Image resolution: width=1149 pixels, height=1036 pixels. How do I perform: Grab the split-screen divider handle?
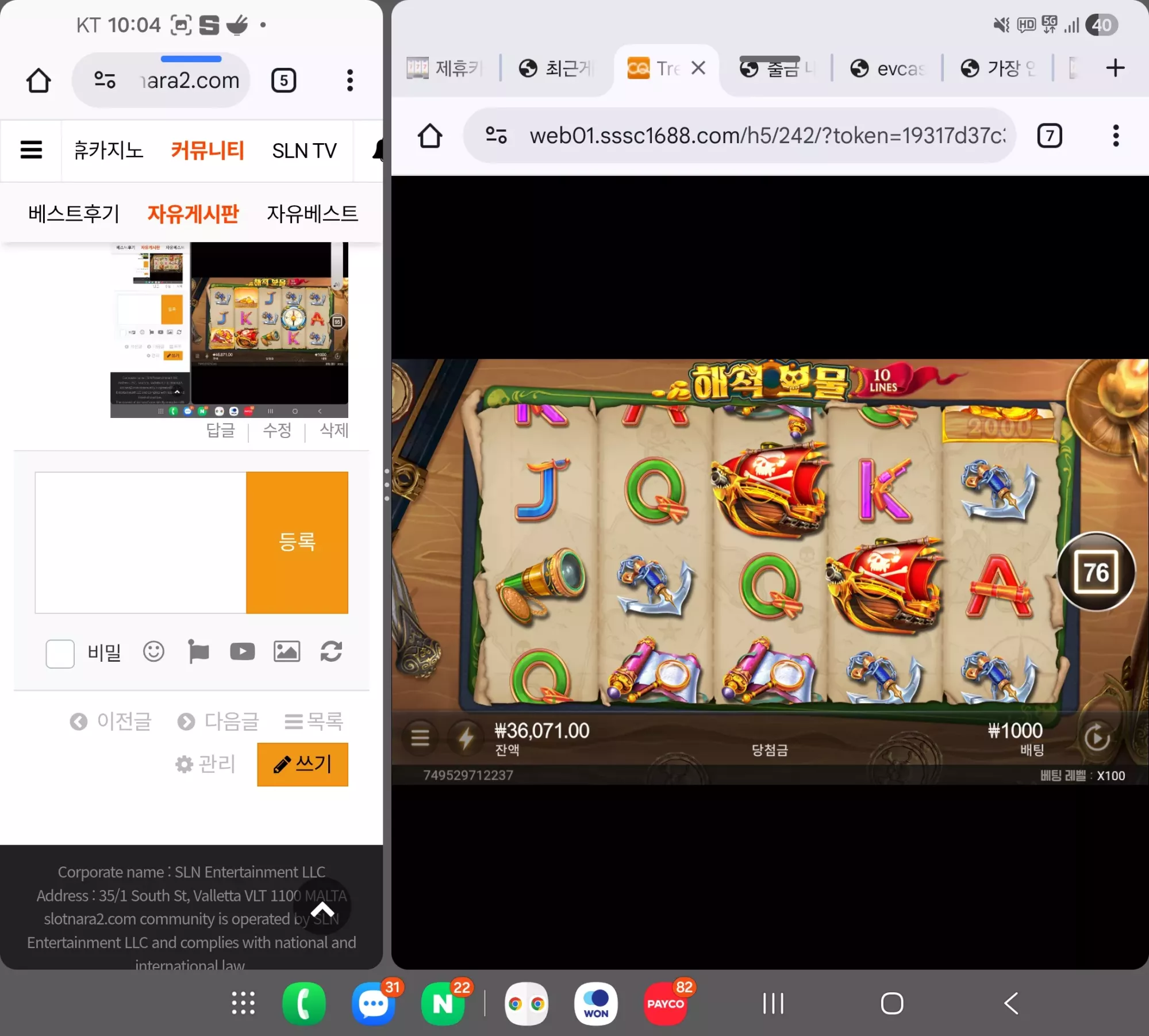tap(387, 485)
